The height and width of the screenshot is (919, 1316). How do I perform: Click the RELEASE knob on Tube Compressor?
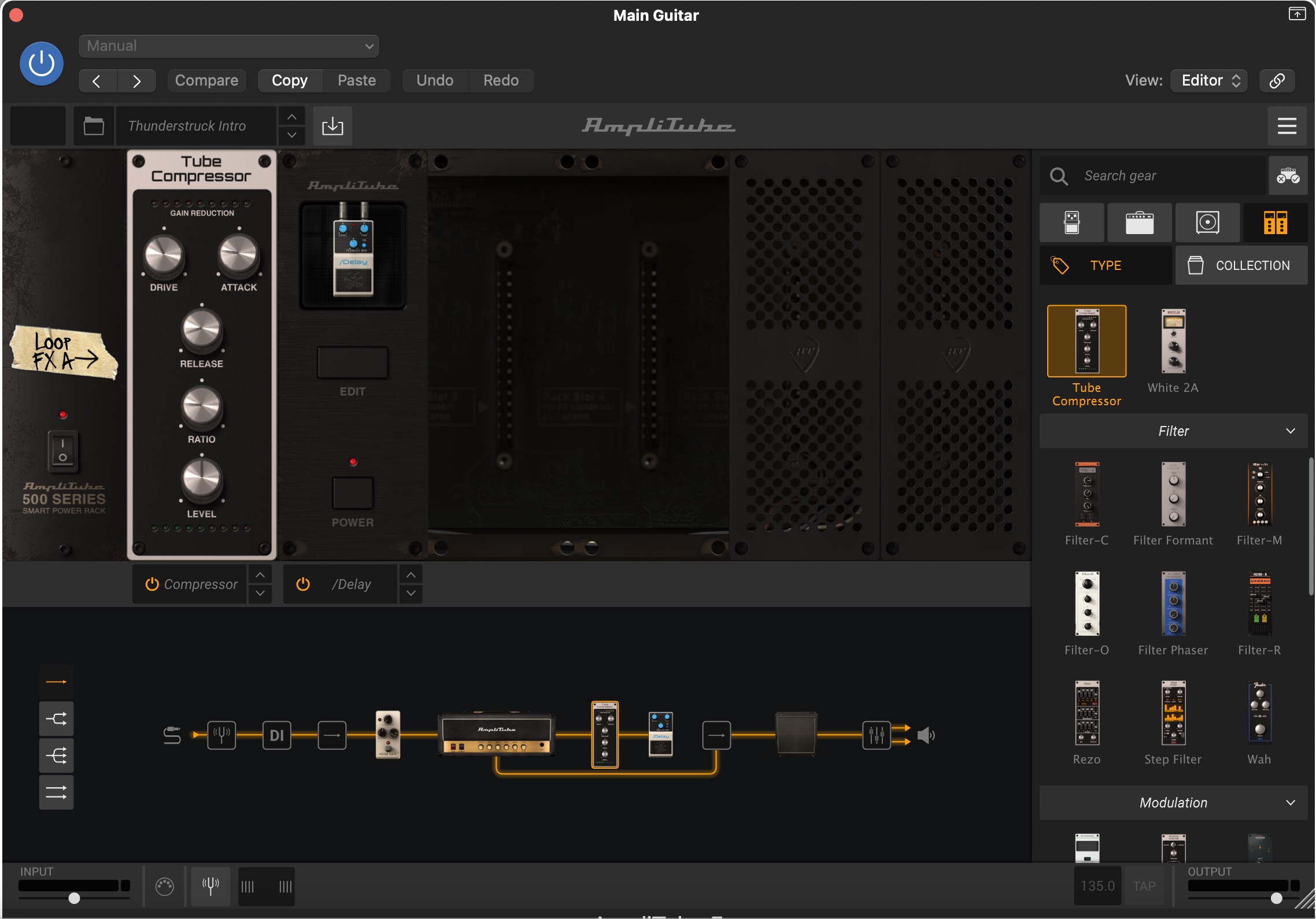click(201, 331)
